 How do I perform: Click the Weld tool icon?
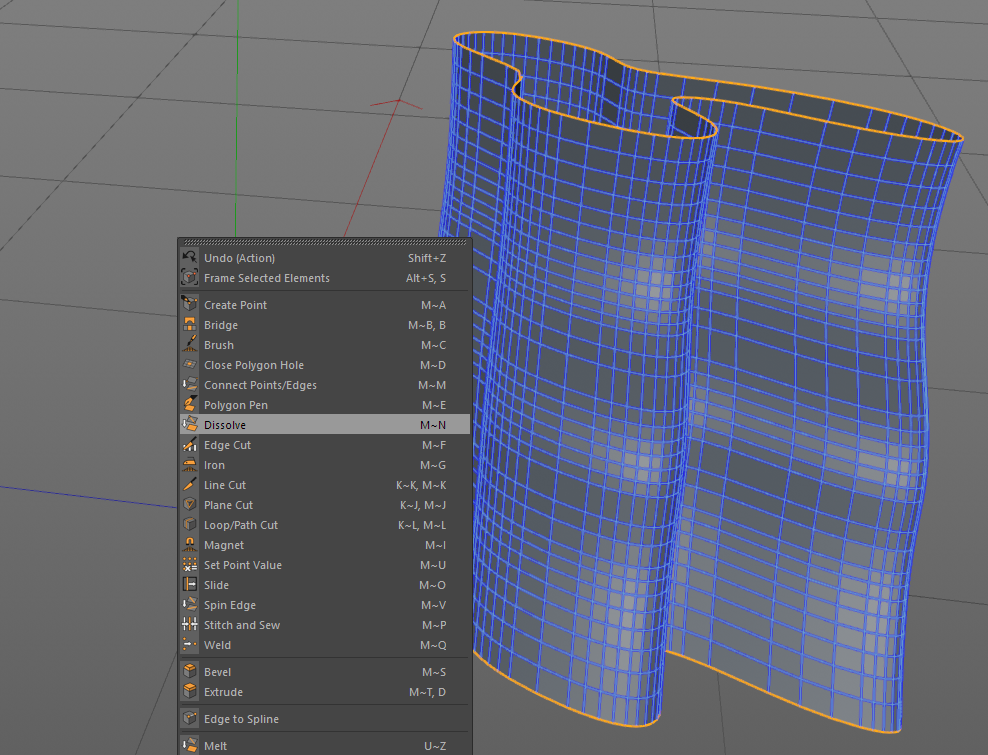[190, 645]
